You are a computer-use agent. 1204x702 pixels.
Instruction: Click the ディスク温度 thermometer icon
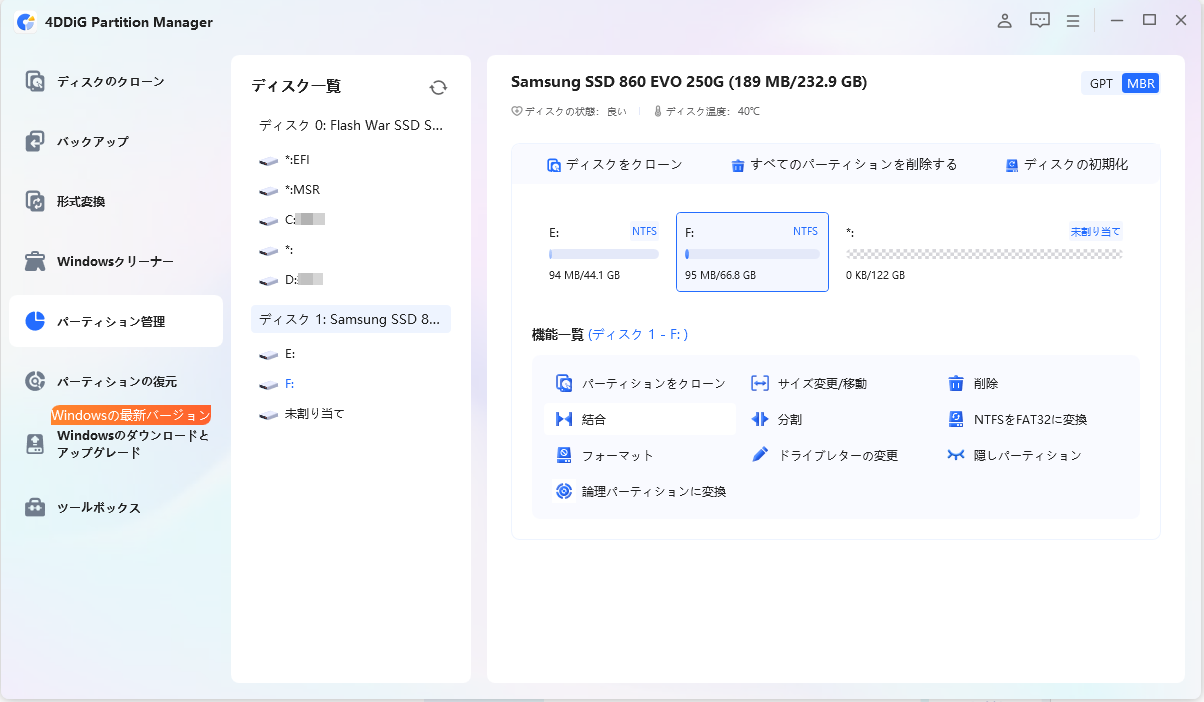click(658, 112)
